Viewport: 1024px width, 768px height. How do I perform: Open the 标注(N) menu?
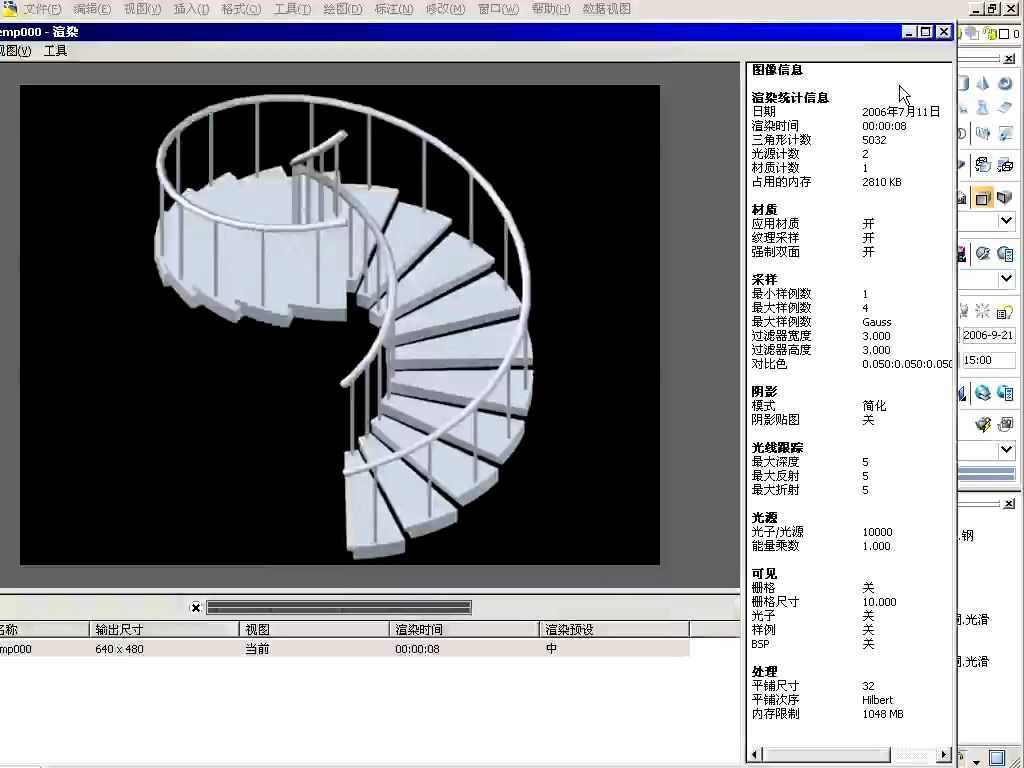pyautogui.click(x=394, y=9)
